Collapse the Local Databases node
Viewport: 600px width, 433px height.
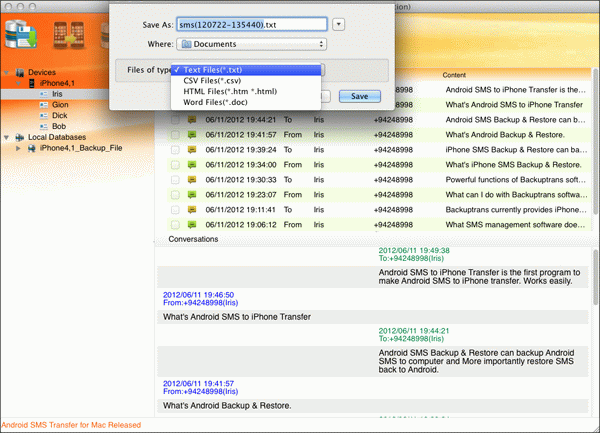click(7, 137)
